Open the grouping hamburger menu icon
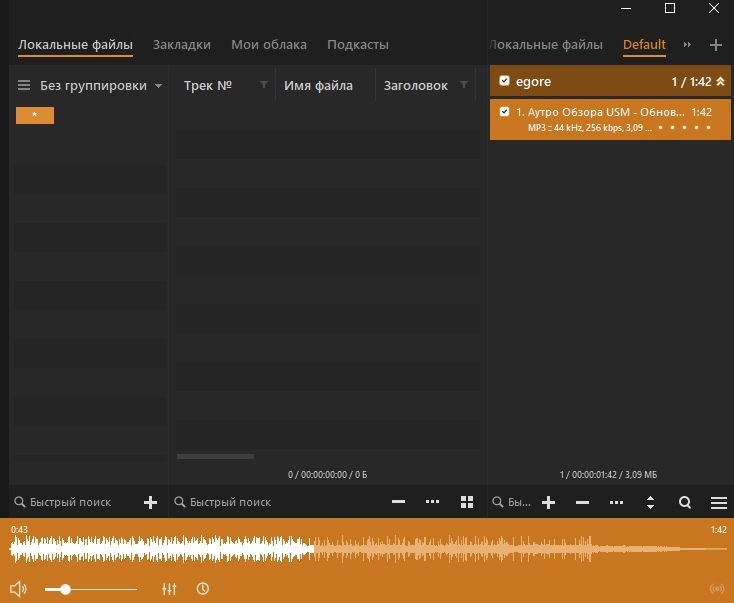This screenshot has width=734, height=603. click(x=24, y=85)
